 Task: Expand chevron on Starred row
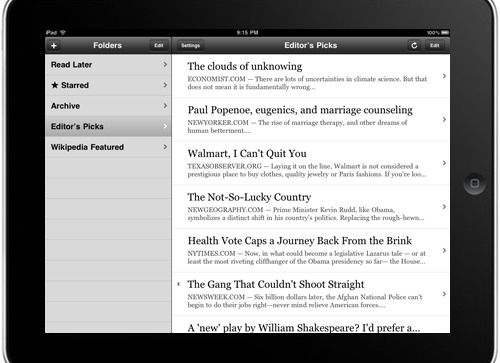[165, 85]
